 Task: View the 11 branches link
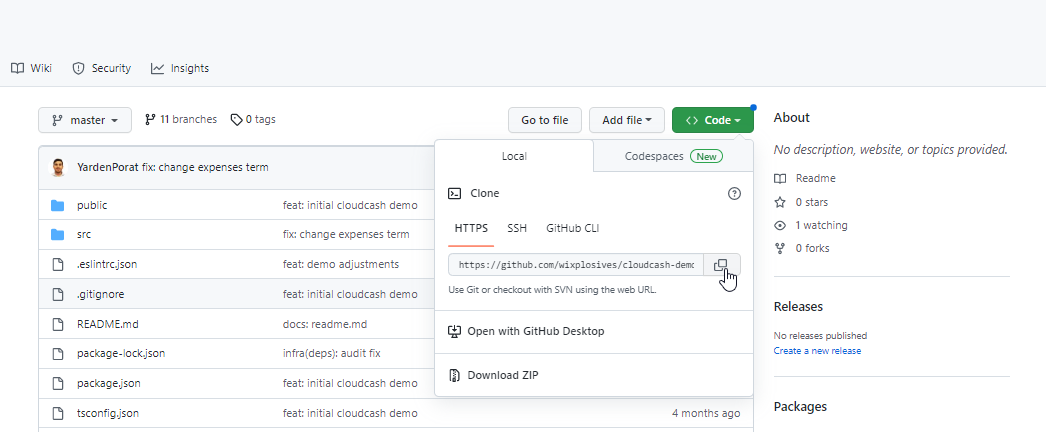click(x=181, y=119)
